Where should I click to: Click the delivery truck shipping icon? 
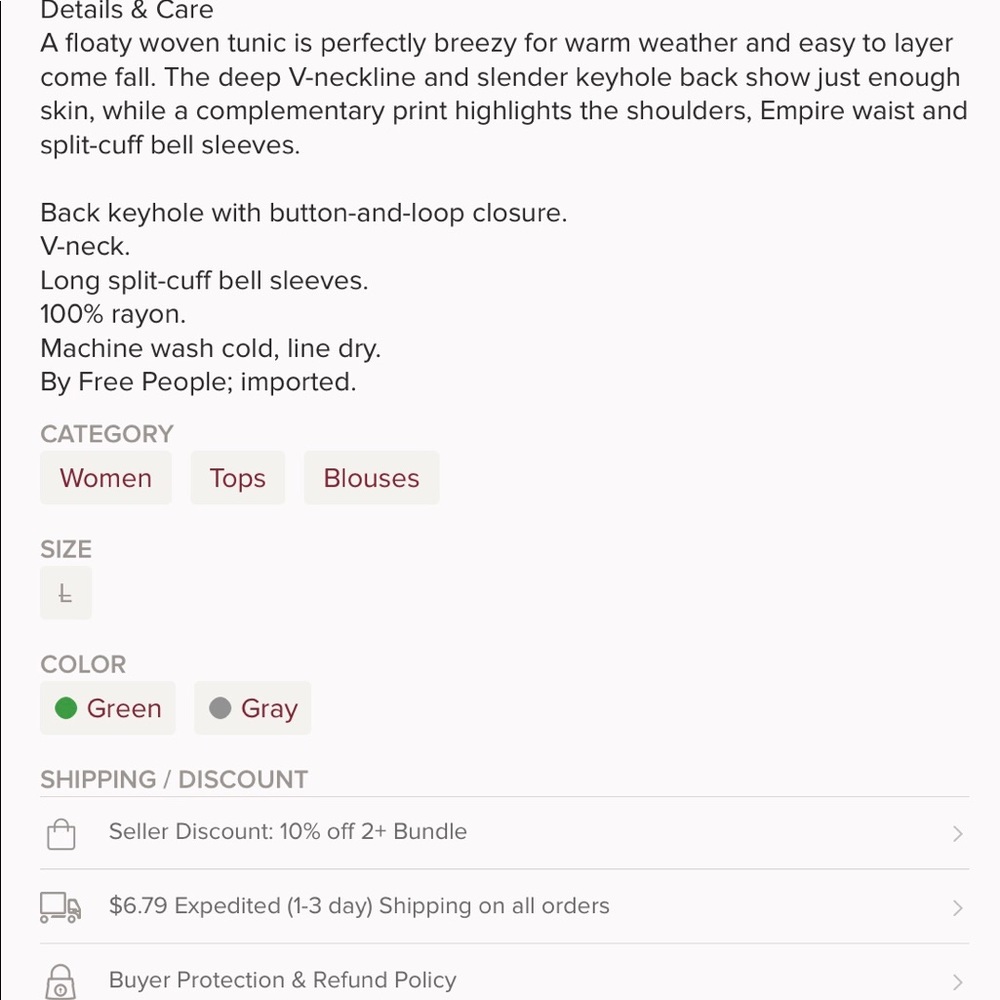pyautogui.click(x=60, y=907)
